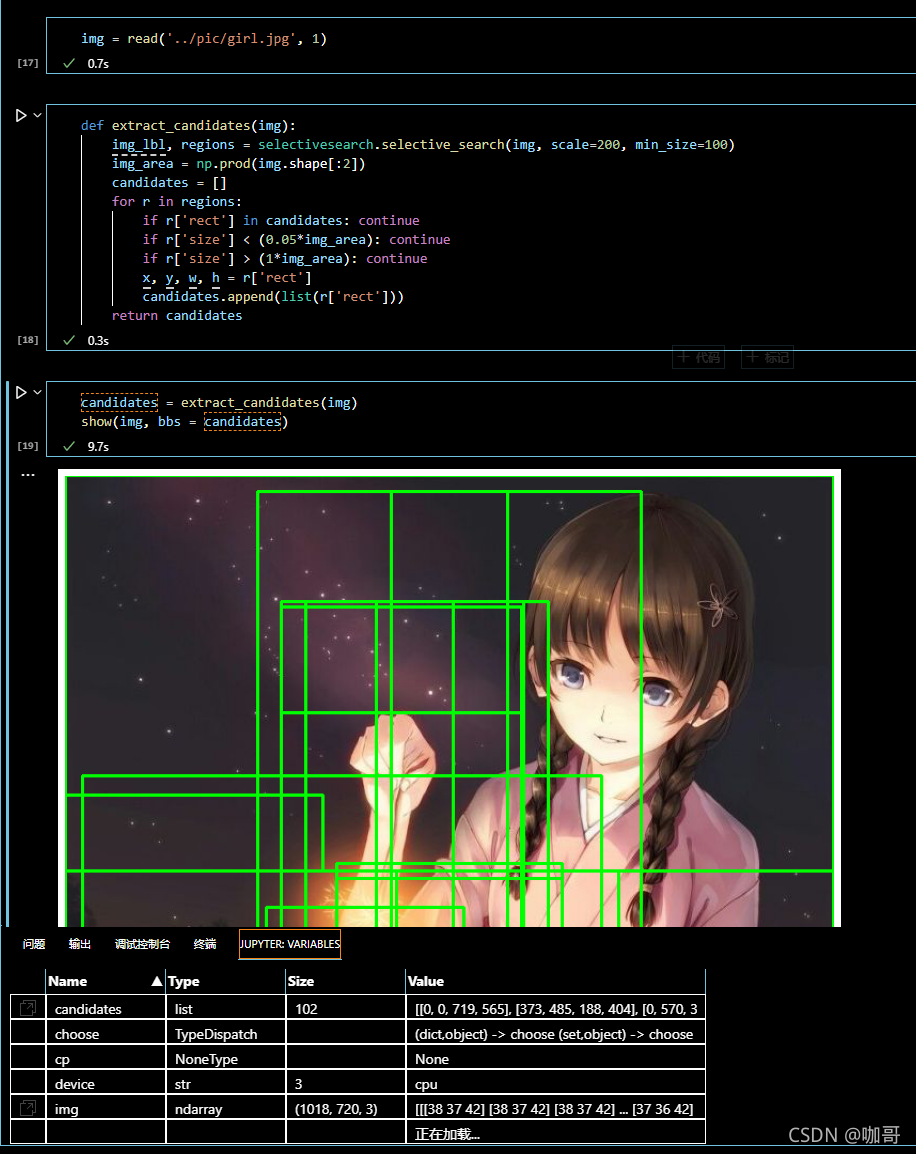
Task: Add a new code cell (+ 代码)
Action: 698,357
